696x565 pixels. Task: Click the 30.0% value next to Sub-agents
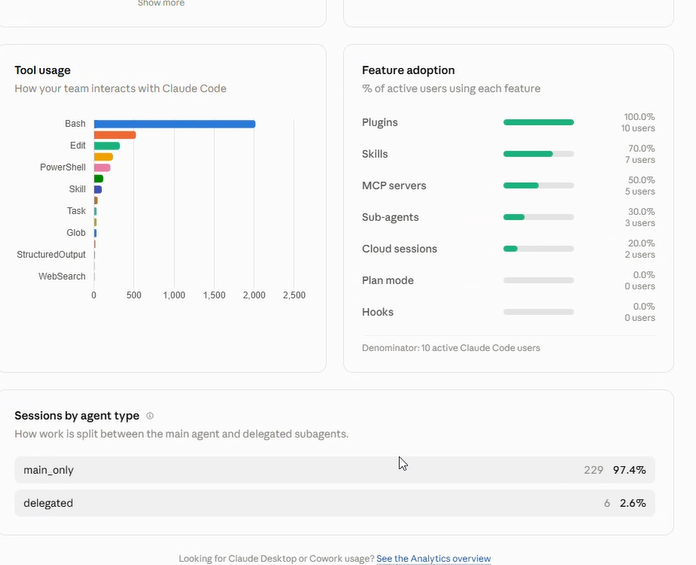tap(641, 212)
